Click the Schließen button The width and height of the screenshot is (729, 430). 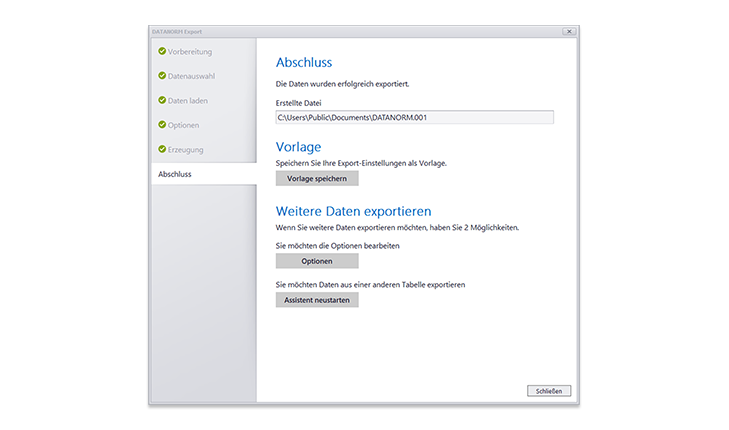[549, 391]
